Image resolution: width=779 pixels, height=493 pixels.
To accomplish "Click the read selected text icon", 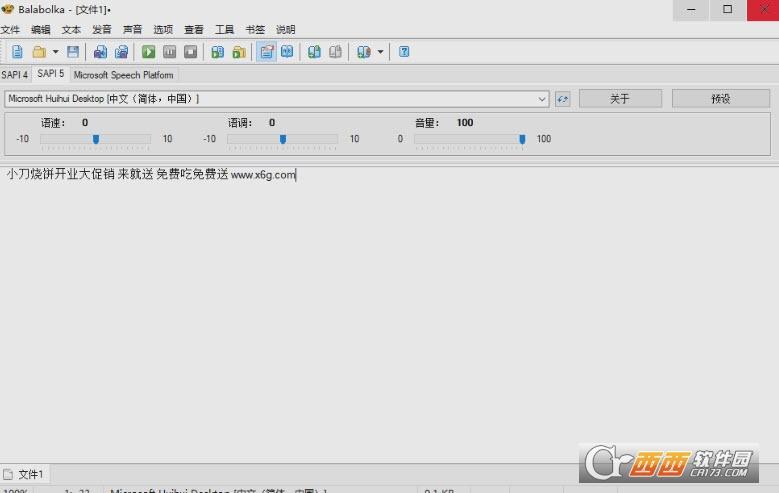I will tap(217, 52).
